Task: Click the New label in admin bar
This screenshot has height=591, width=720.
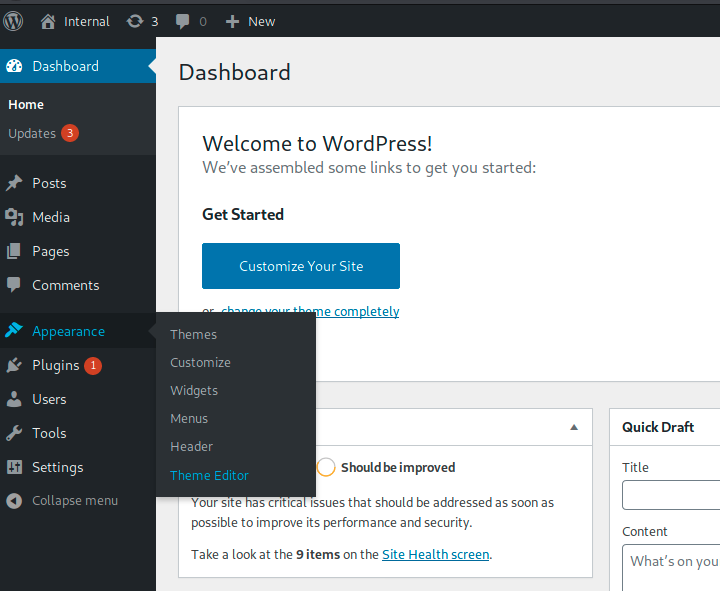Action: pyautogui.click(x=261, y=22)
